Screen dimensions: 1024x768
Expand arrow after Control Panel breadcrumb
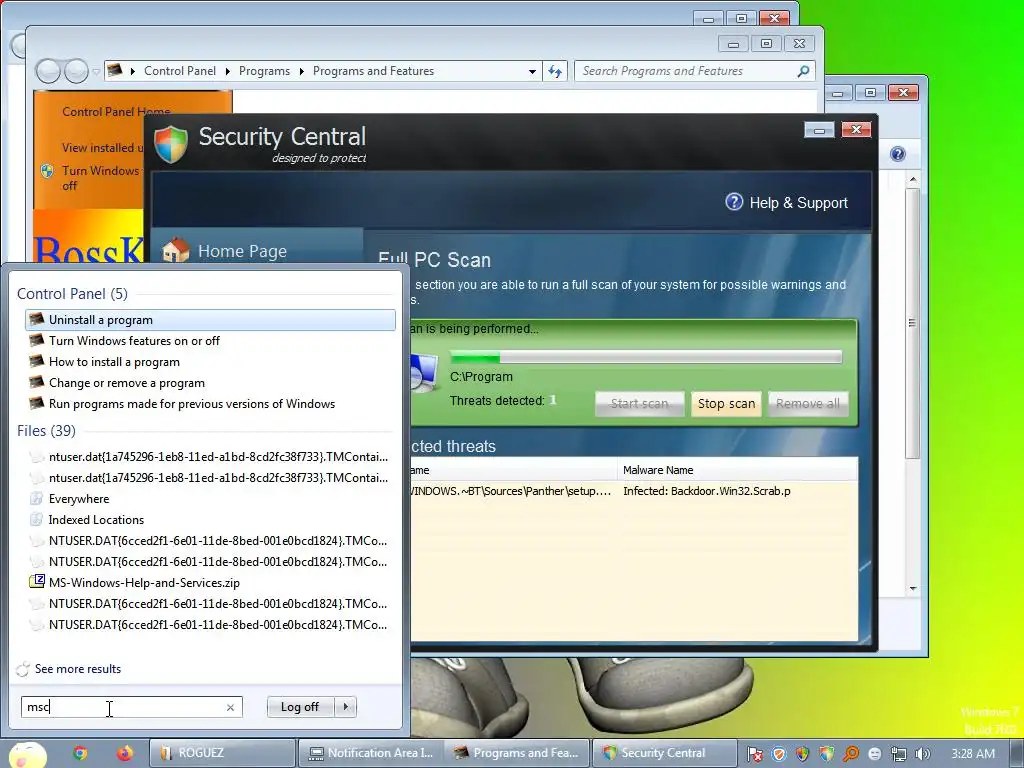pyautogui.click(x=228, y=71)
